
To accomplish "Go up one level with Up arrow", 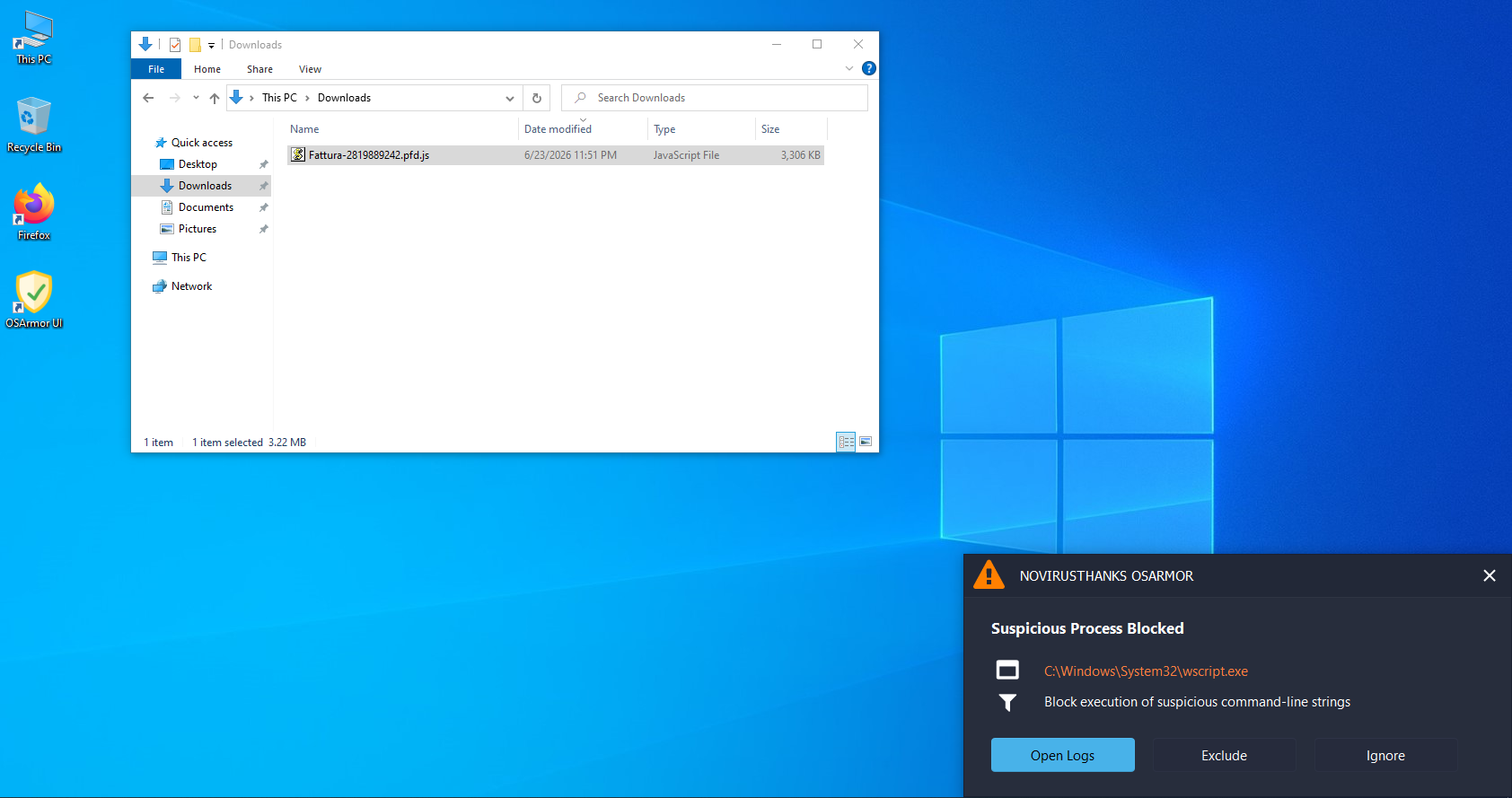I will (215, 98).
